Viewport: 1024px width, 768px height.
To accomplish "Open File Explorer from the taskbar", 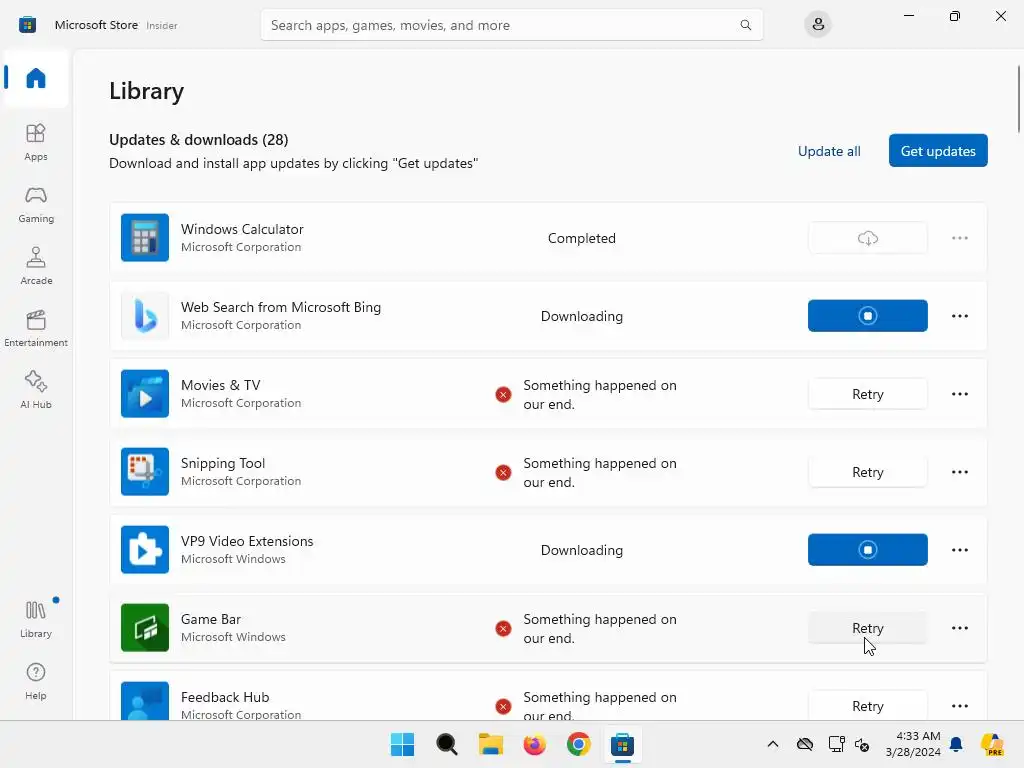I will (x=490, y=744).
